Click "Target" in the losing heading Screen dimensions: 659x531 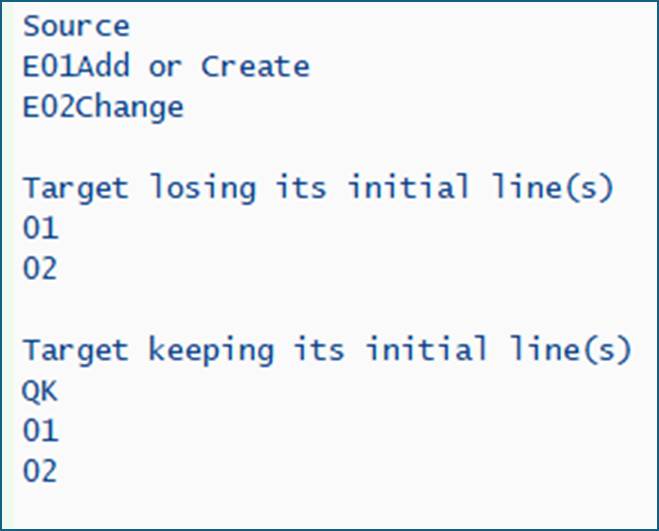(76, 188)
